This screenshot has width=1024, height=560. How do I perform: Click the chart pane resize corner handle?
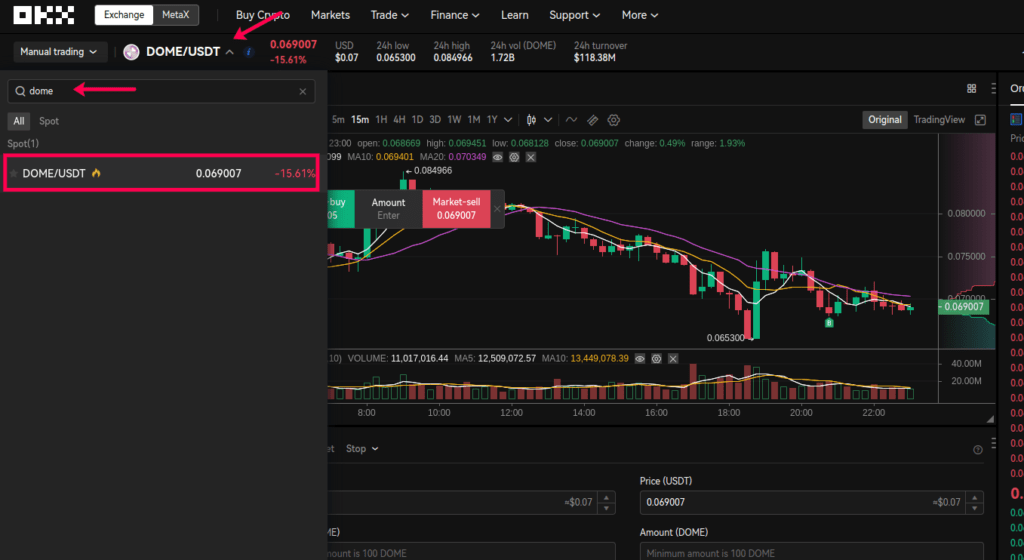tap(990, 420)
